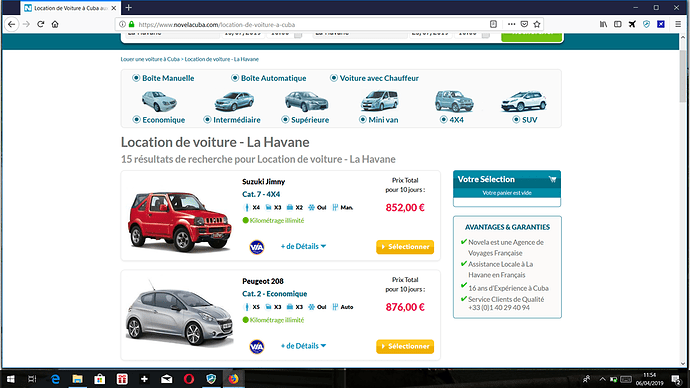The height and width of the screenshot is (388, 690).
Task: Click the 4X4 vehicle image
Action: 454,101
